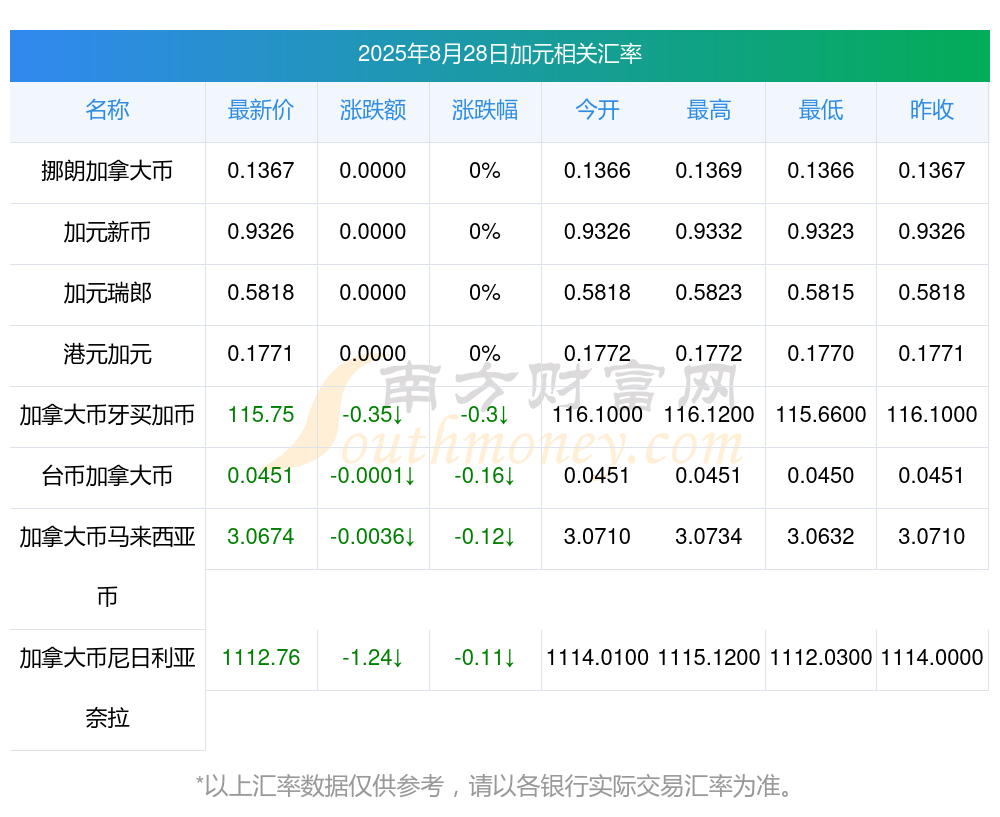
Task: Click the change amount -0.0036↓
Action: [372, 536]
